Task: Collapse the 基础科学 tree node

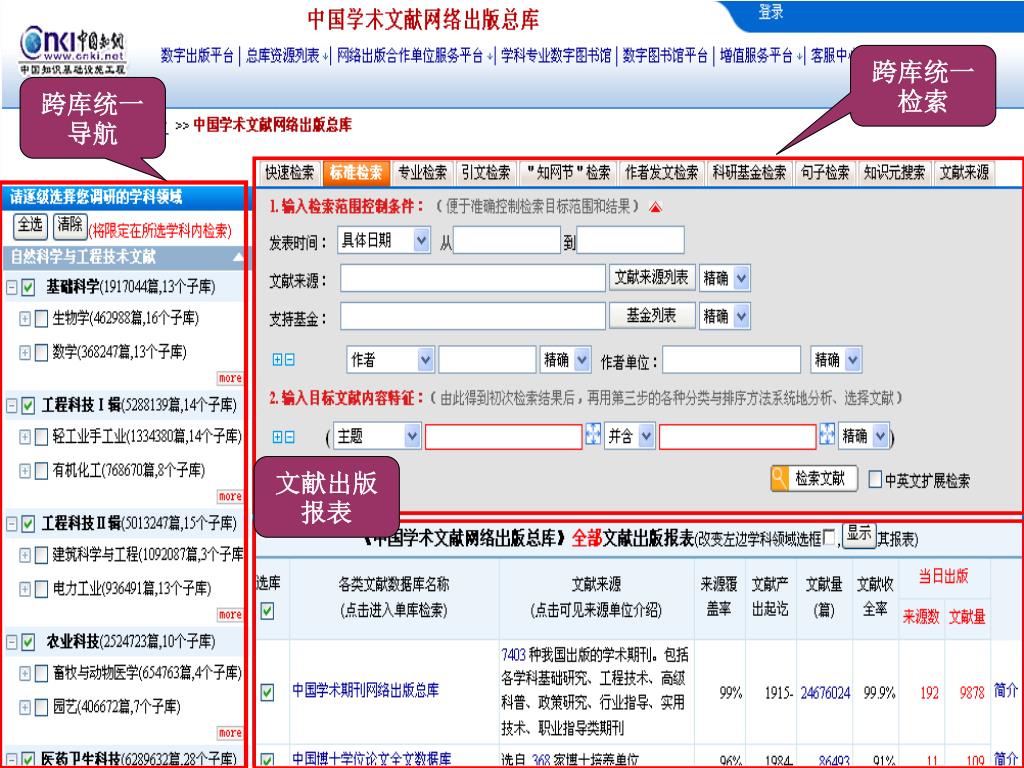Action: click(x=12, y=287)
